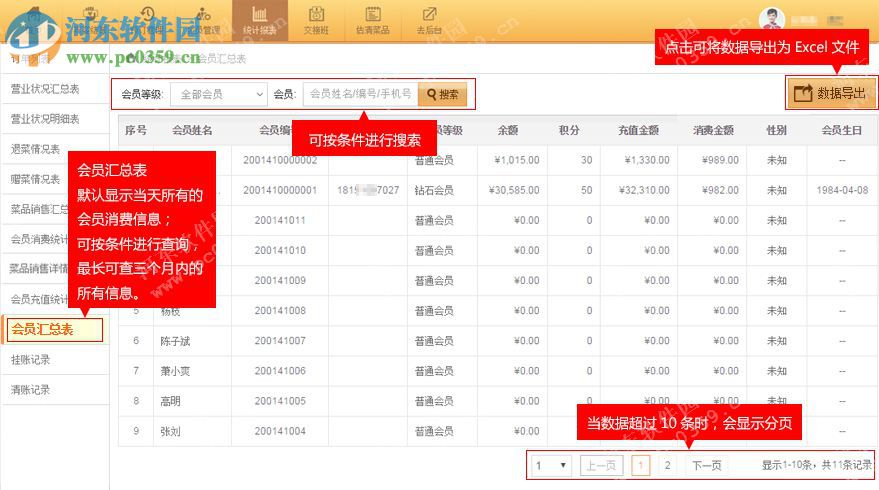Open the 交接班 shift handover icon

[x=316, y=20]
